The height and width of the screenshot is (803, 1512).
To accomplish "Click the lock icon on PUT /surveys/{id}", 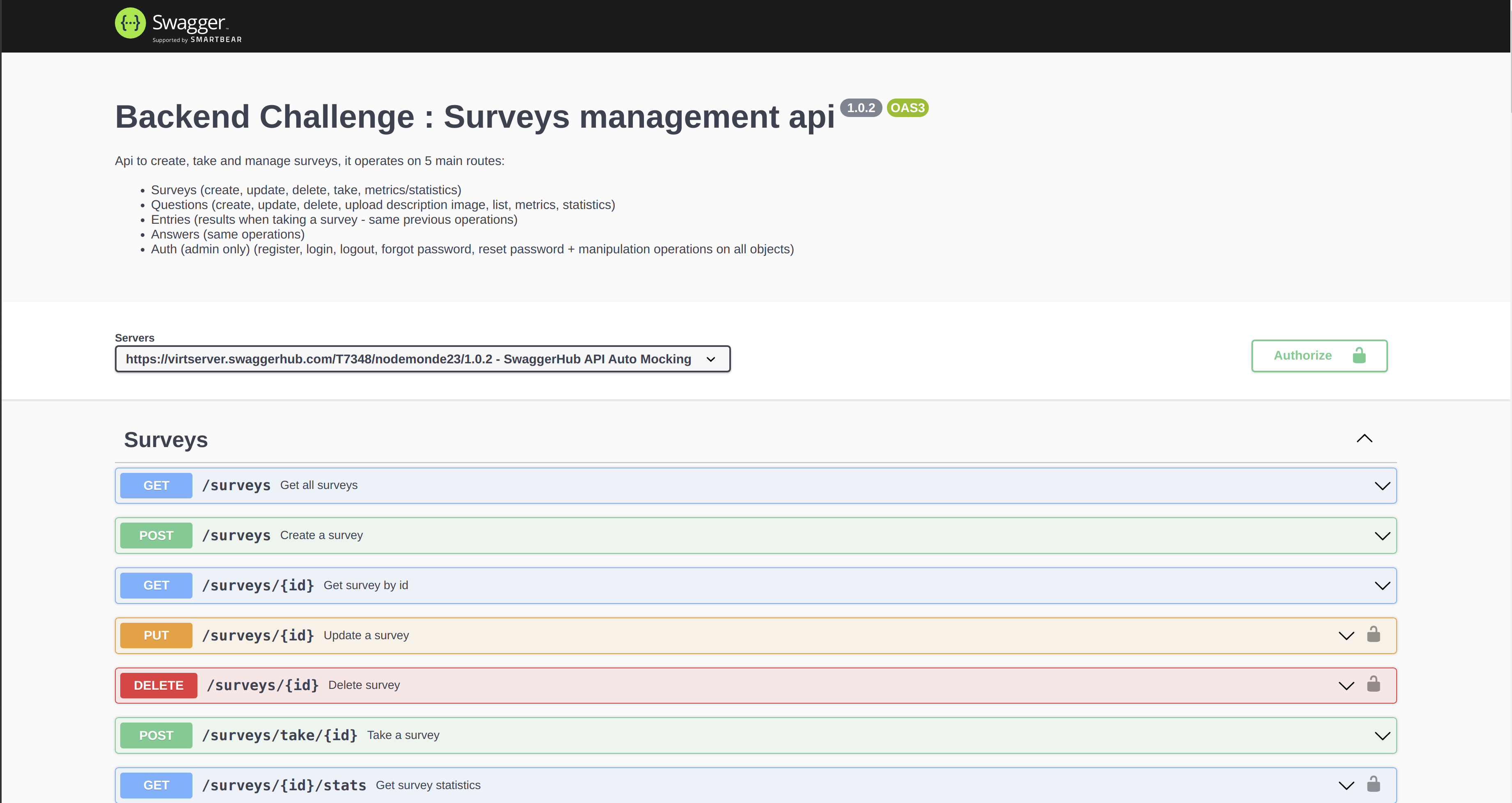I will pyautogui.click(x=1373, y=635).
